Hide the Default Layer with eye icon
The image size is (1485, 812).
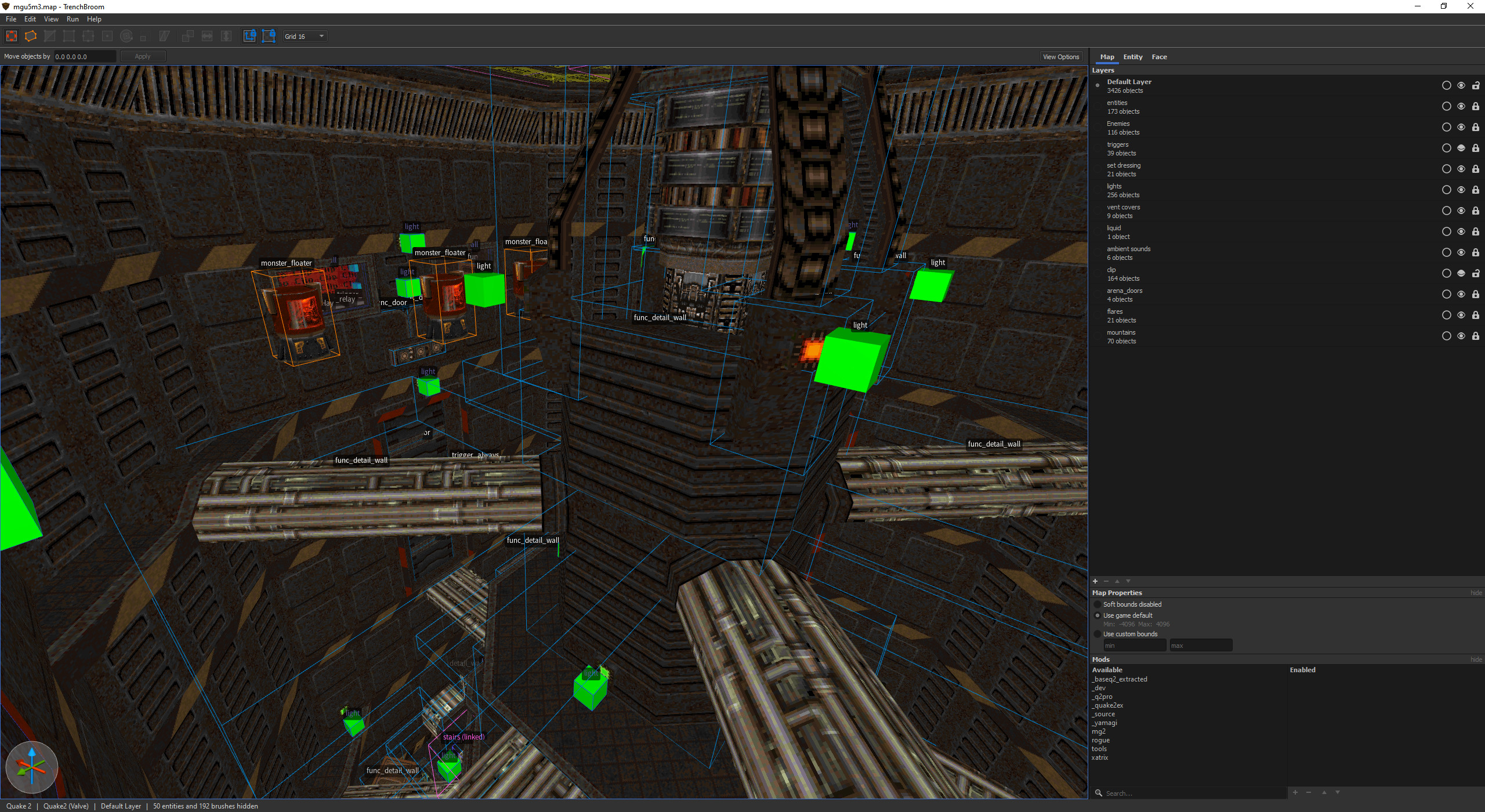point(1461,85)
